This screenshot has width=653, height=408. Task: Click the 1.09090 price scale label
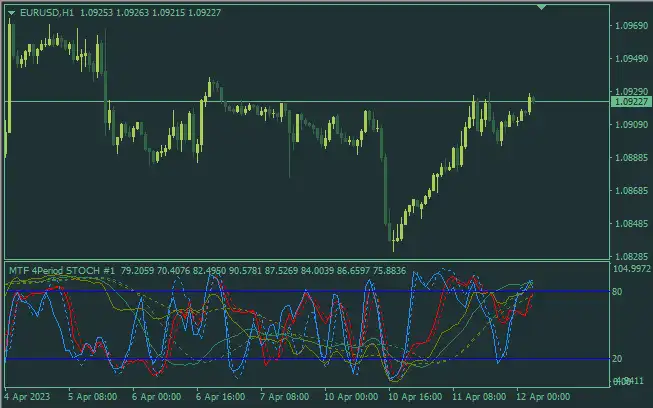pyautogui.click(x=631, y=124)
